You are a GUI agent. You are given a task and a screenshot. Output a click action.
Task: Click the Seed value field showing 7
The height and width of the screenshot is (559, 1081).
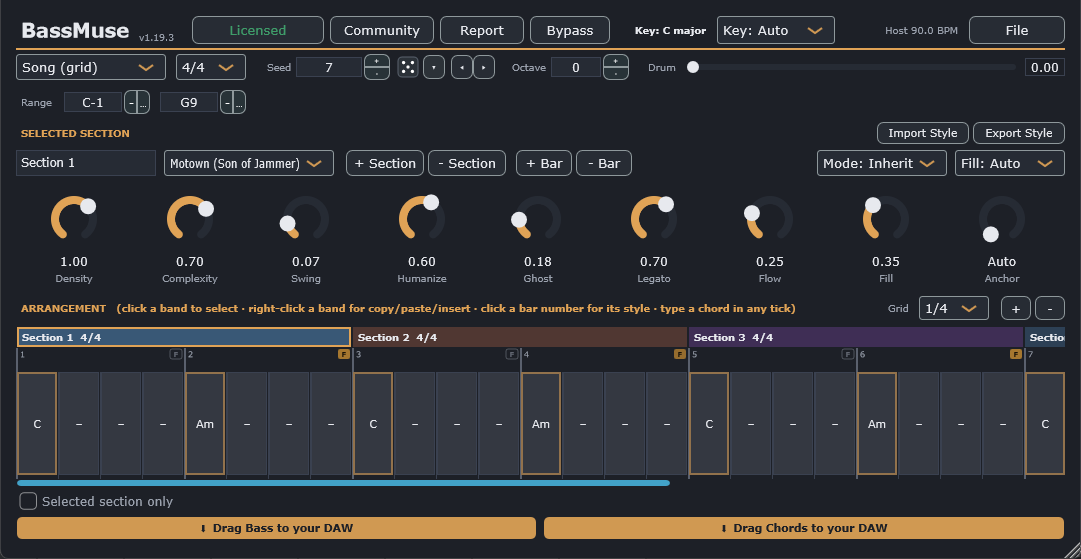click(329, 68)
